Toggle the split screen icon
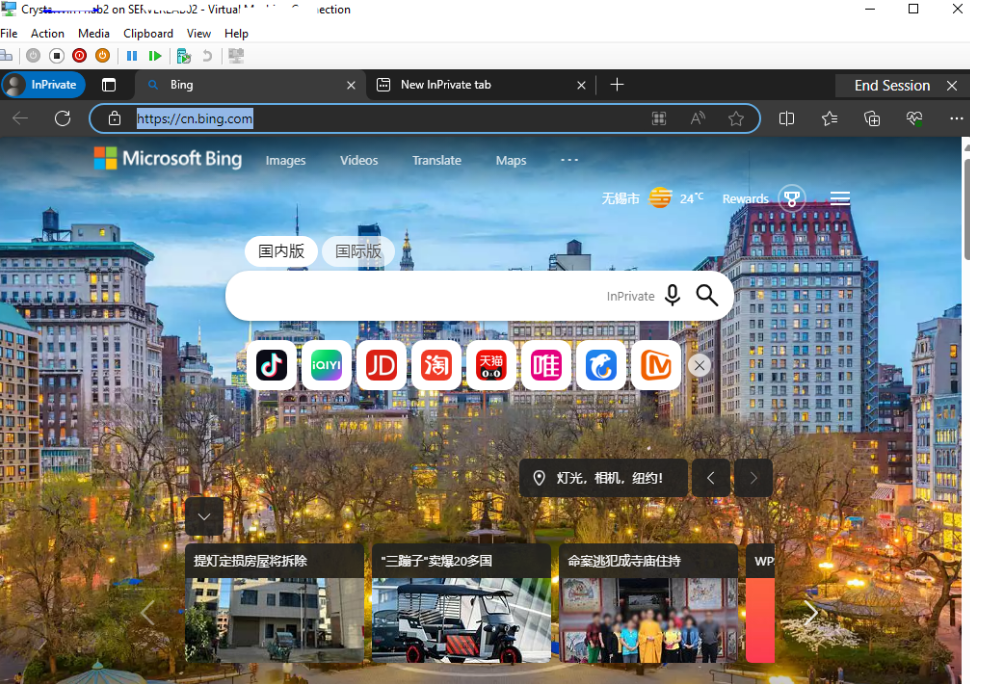The width and height of the screenshot is (986, 684). (787, 118)
